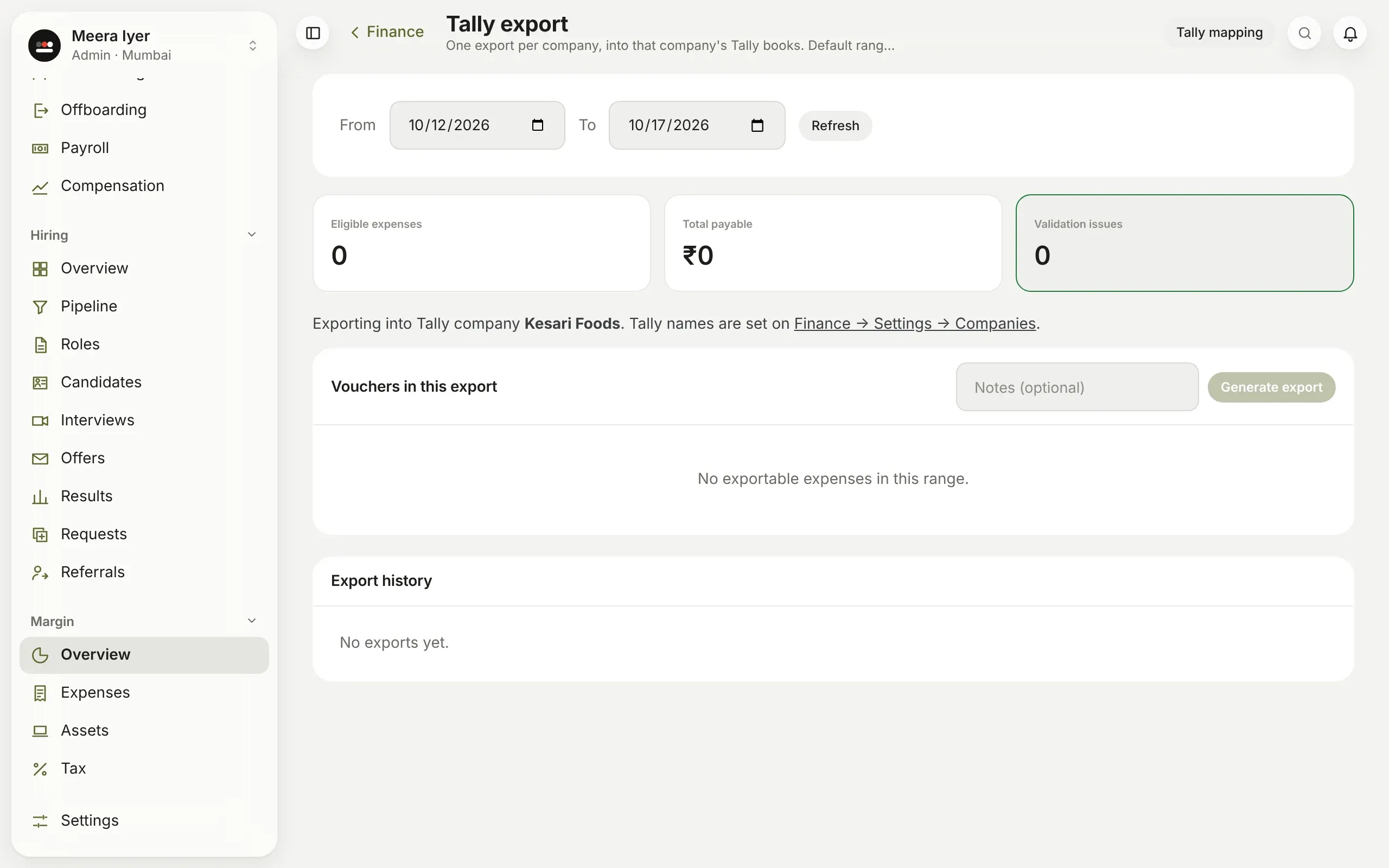Go back to Finance
Screen dimensions: 1389x868
pyautogui.click(x=387, y=31)
